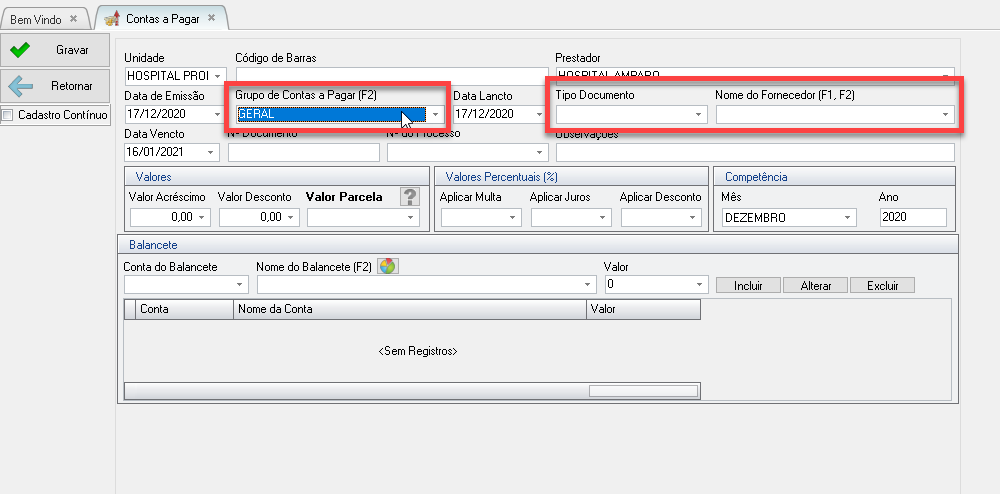Click the Alterar button

tap(815, 285)
